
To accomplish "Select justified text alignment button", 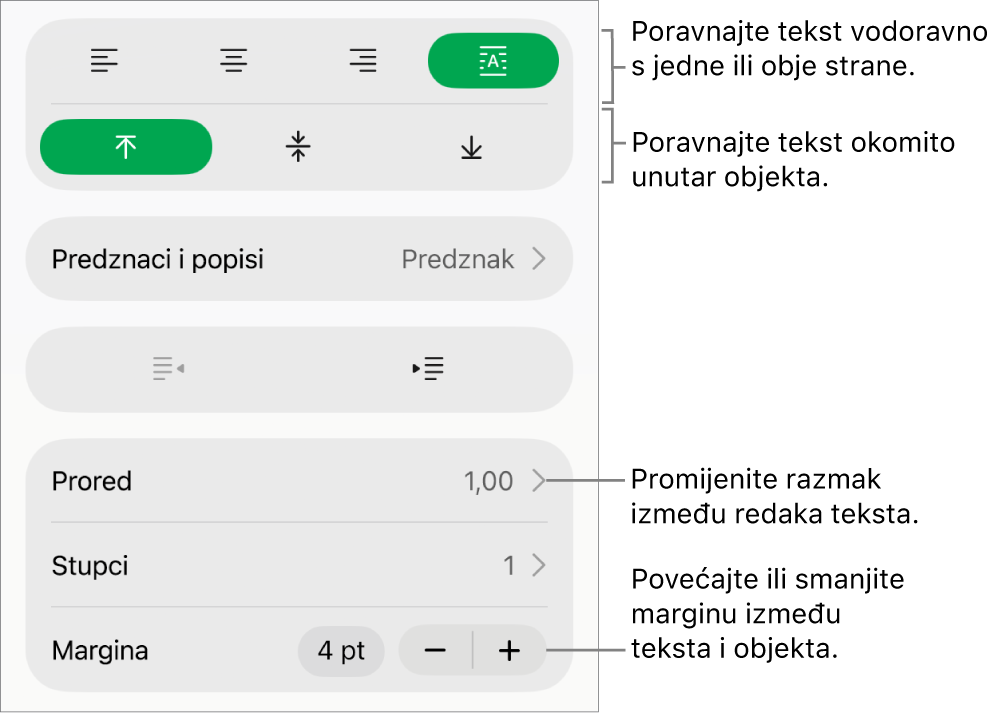I will coord(493,60).
